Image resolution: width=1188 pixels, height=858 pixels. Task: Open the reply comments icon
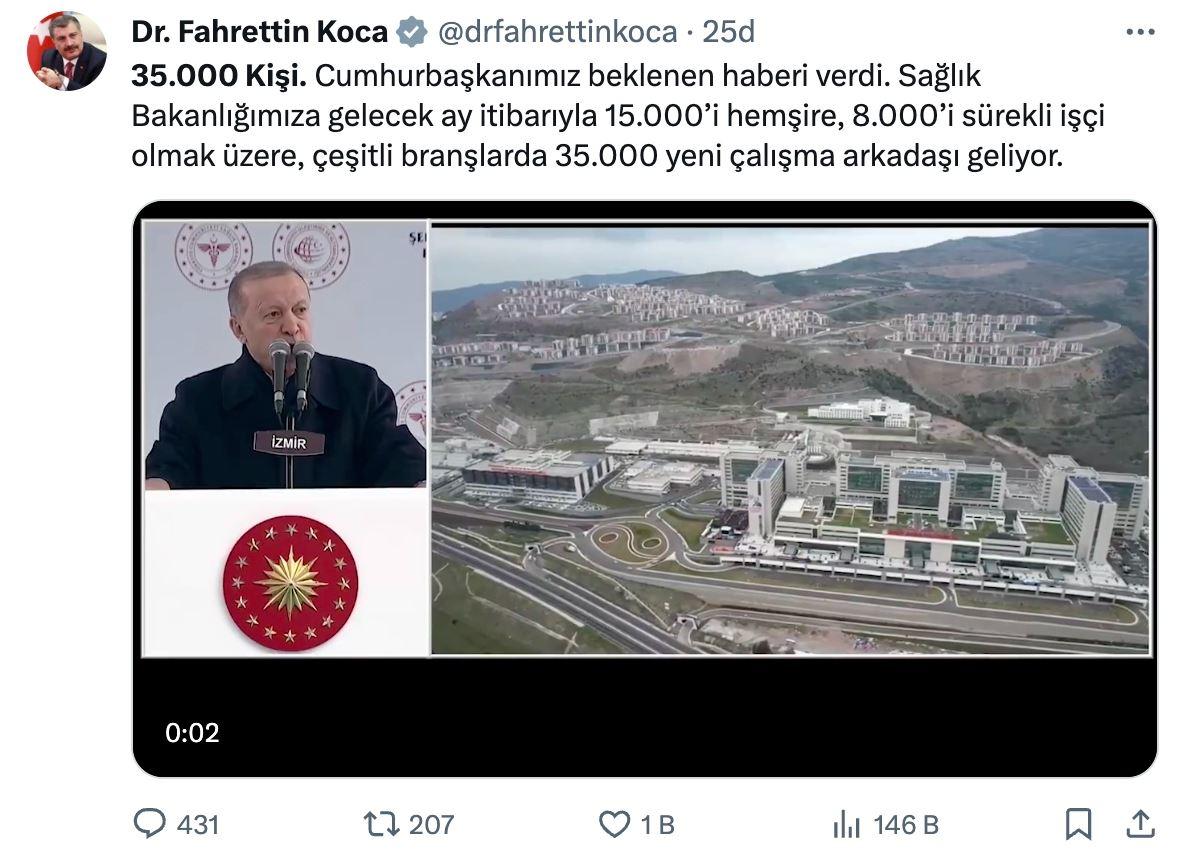[x=149, y=823]
